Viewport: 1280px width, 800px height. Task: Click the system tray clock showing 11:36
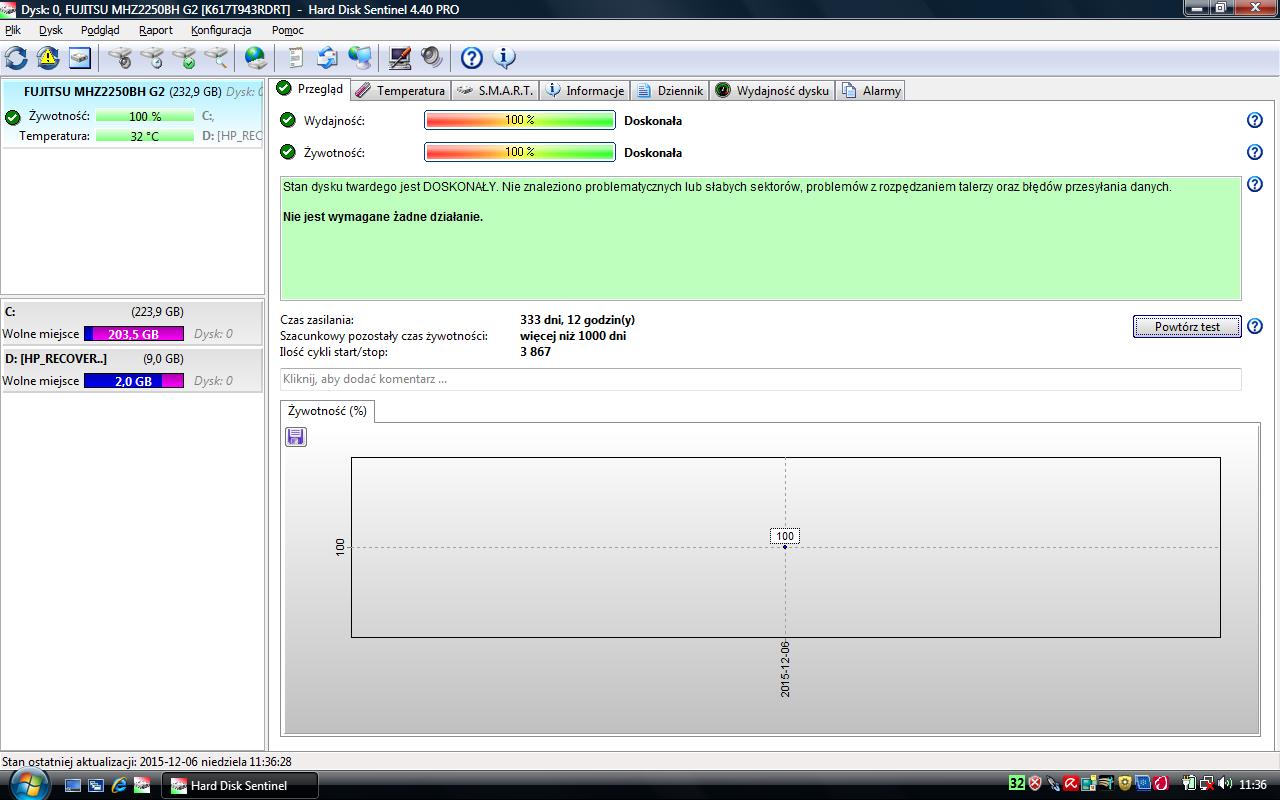click(1253, 785)
